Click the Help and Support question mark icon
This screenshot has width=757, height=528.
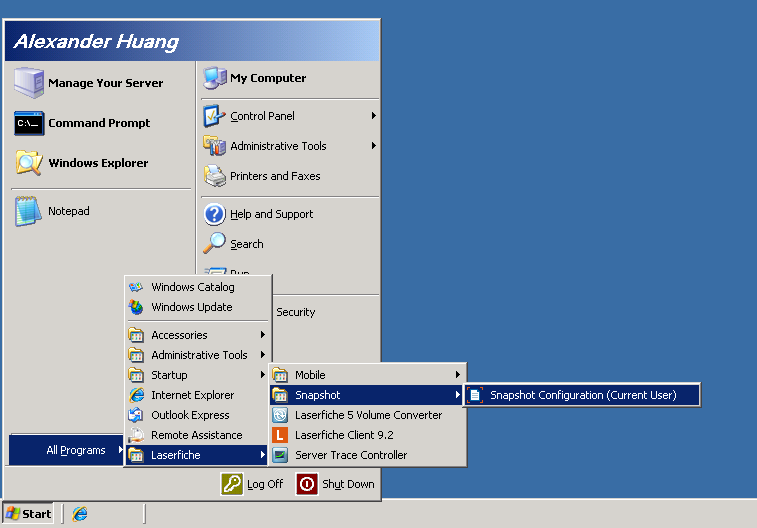pyautogui.click(x=214, y=214)
